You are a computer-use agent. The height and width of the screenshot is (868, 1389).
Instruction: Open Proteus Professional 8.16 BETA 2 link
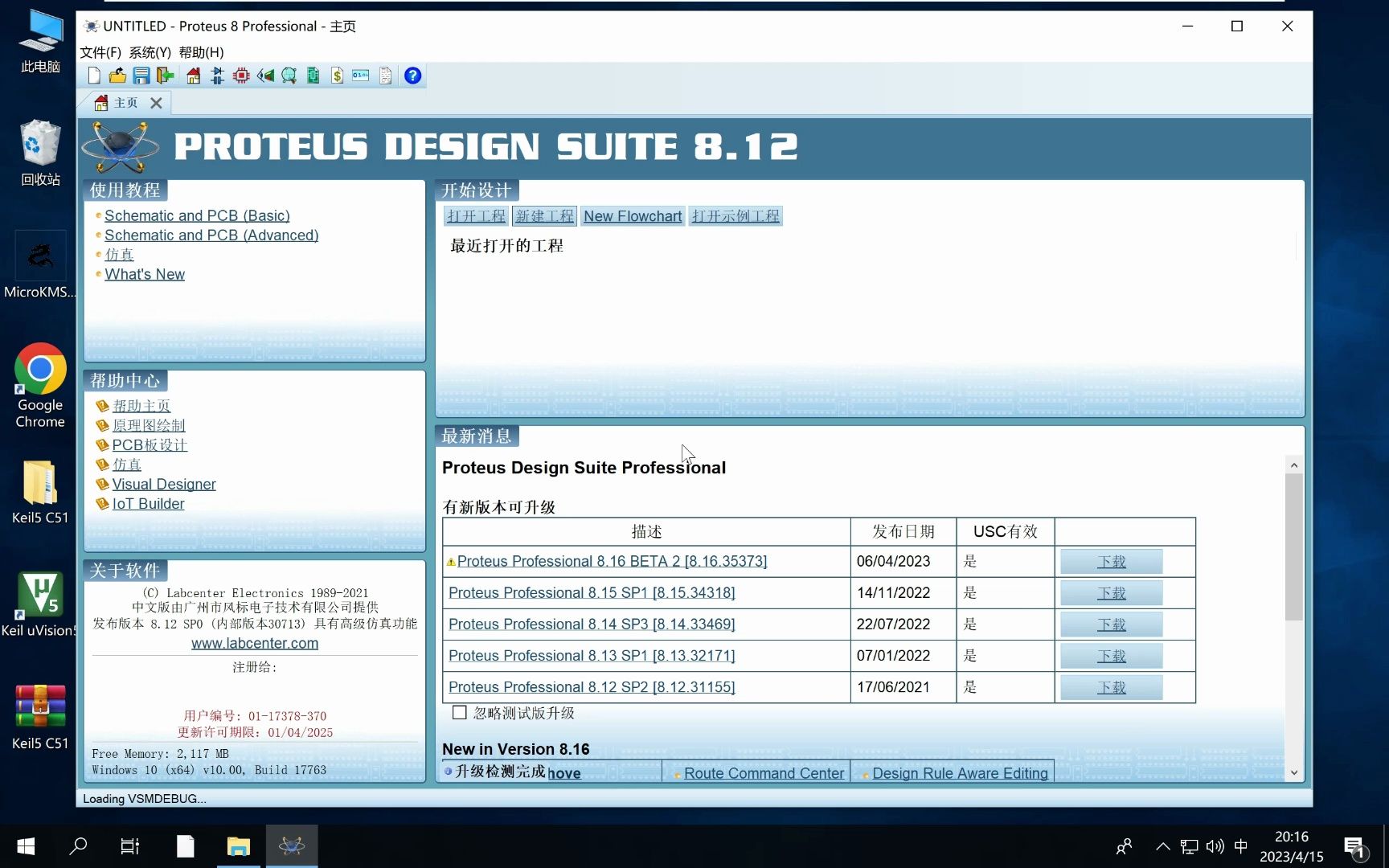(612, 561)
